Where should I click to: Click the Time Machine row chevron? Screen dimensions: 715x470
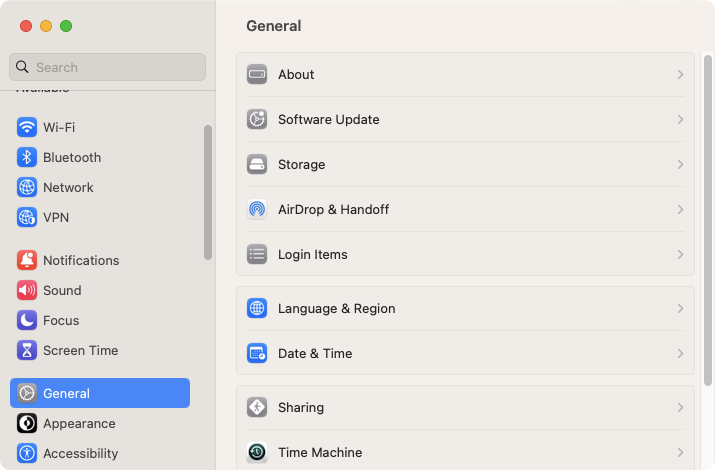click(680, 452)
